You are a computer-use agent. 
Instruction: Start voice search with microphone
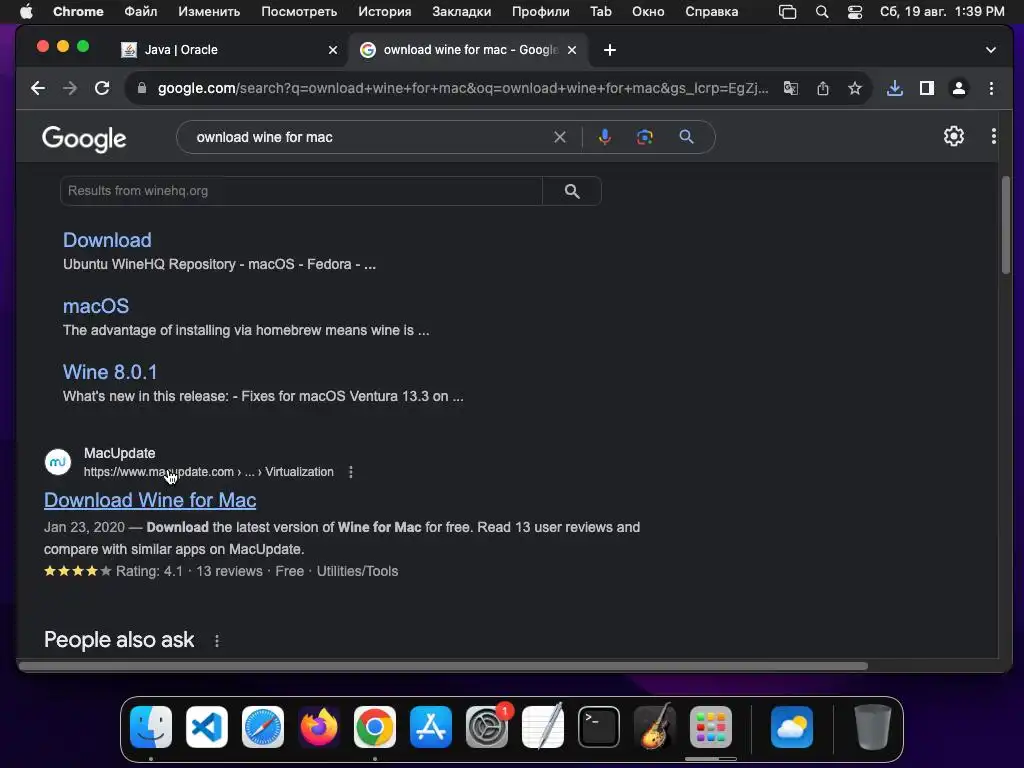click(605, 137)
